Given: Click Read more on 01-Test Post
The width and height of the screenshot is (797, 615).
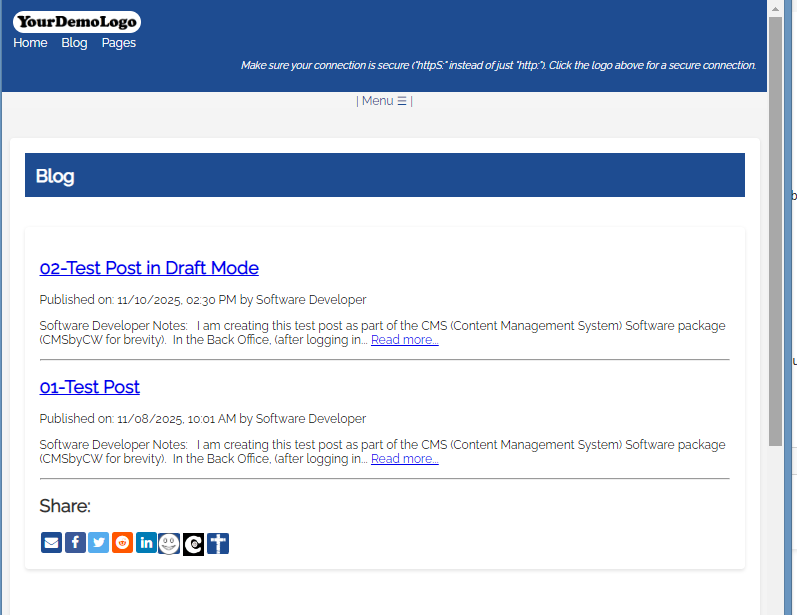Looking at the screenshot, I should point(404,459).
